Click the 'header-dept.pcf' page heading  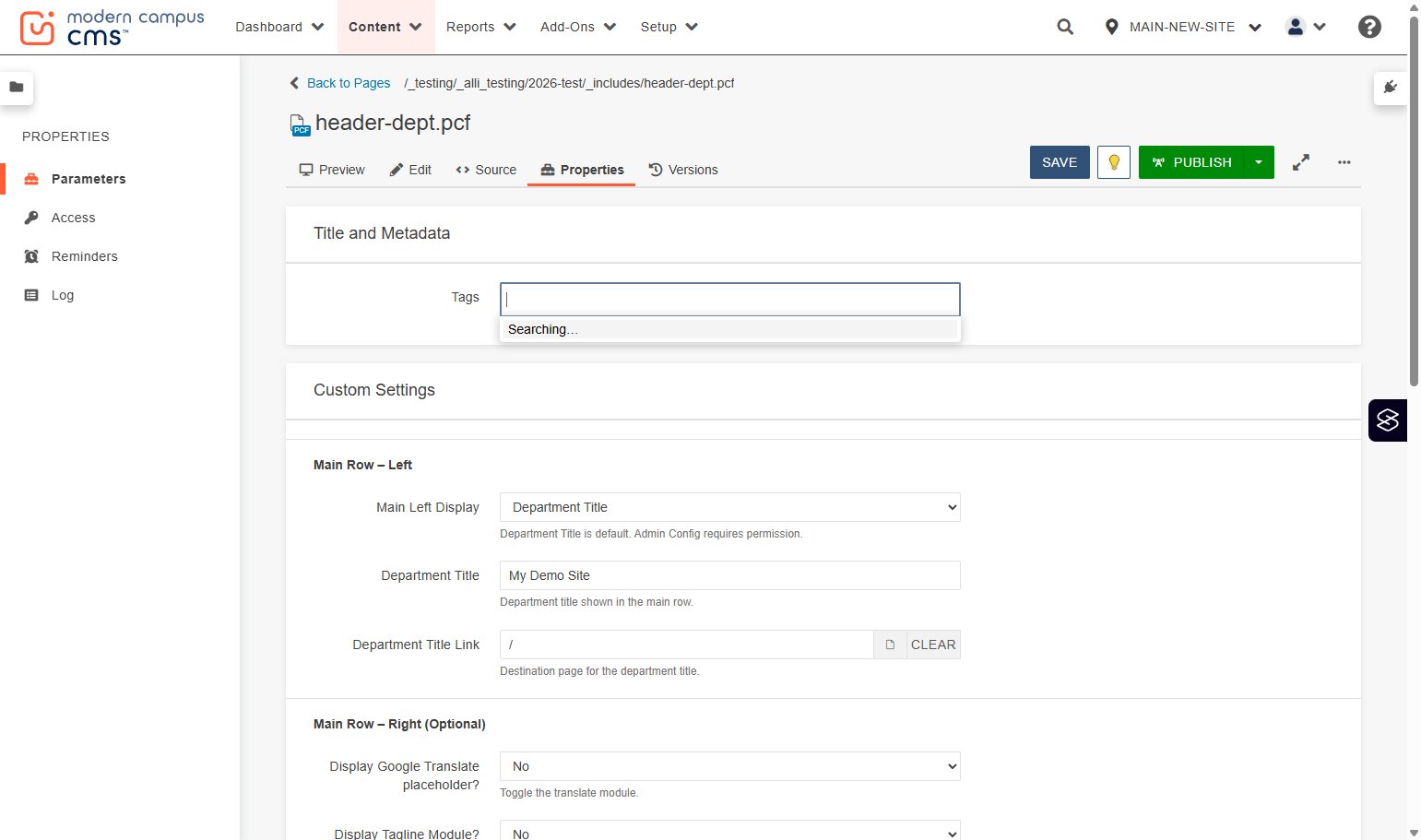393,123
